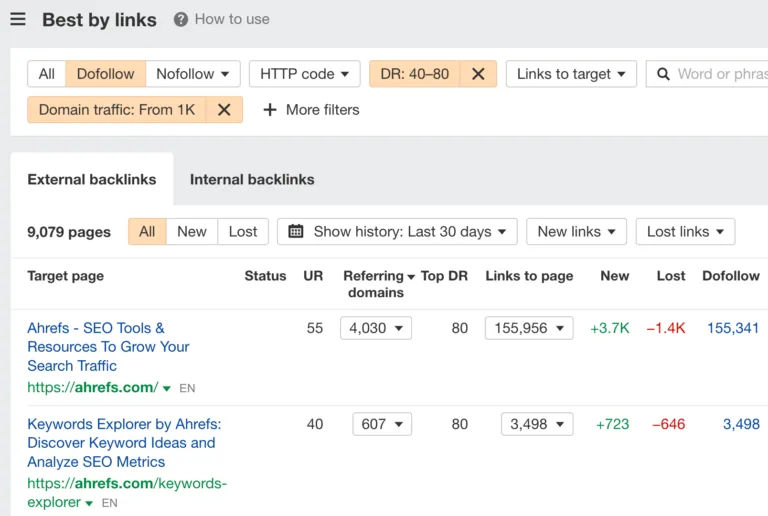Expand the keywords-explorer URL dropdown arrow
768x516 pixels.
coord(89,503)
